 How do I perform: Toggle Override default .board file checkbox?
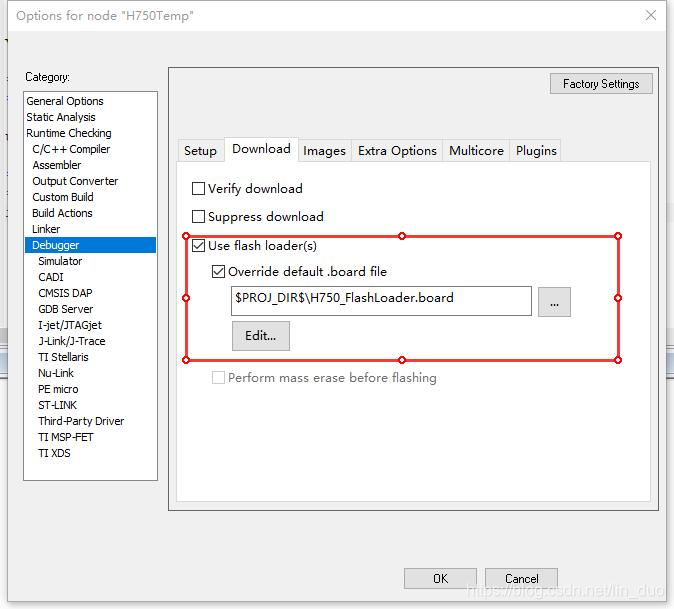click(x=218, y=272)
